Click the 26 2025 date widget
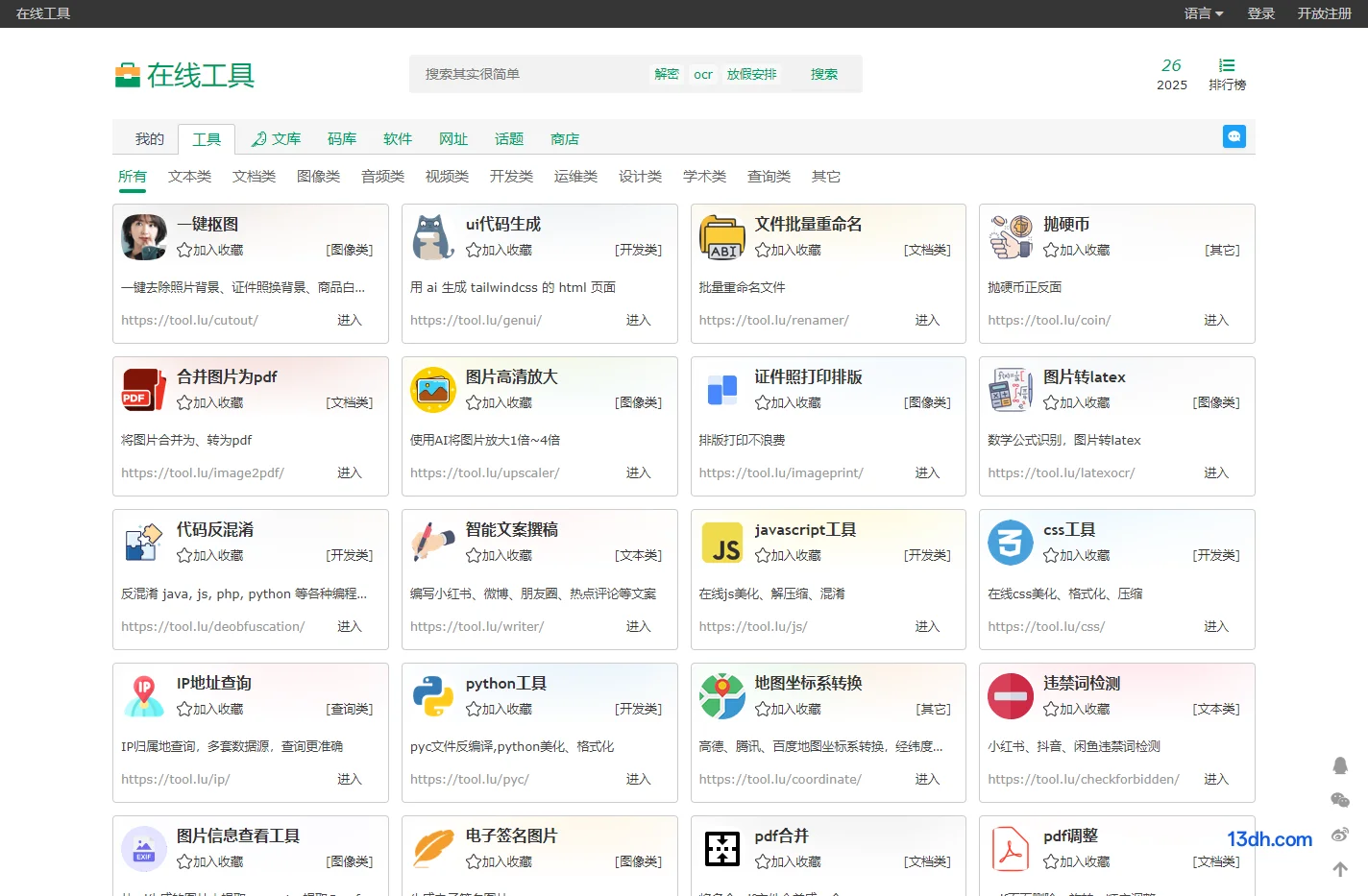Viewport: 1368px width, 896px height. pyautogui.click(x=1172, y=74)
